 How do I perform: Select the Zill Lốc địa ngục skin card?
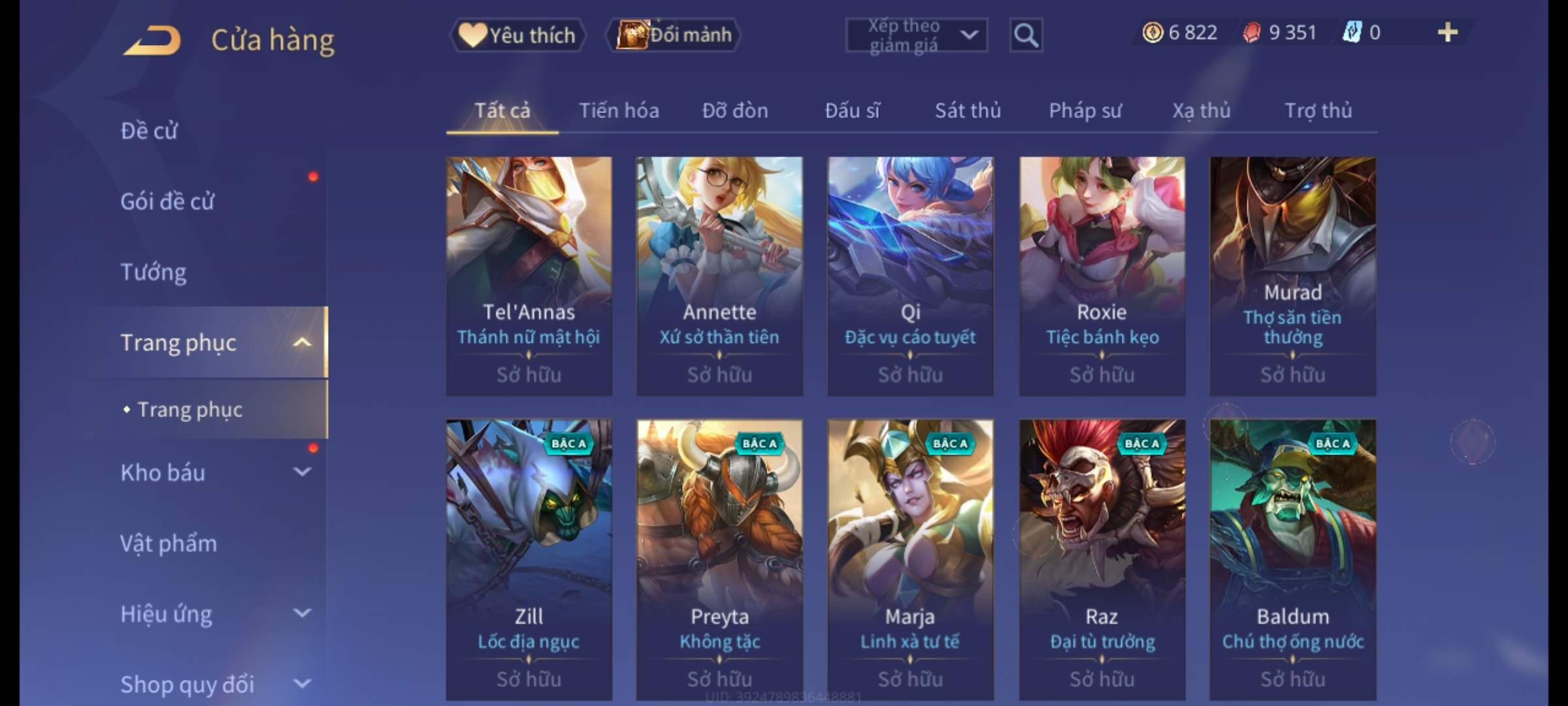pos(529,560)
